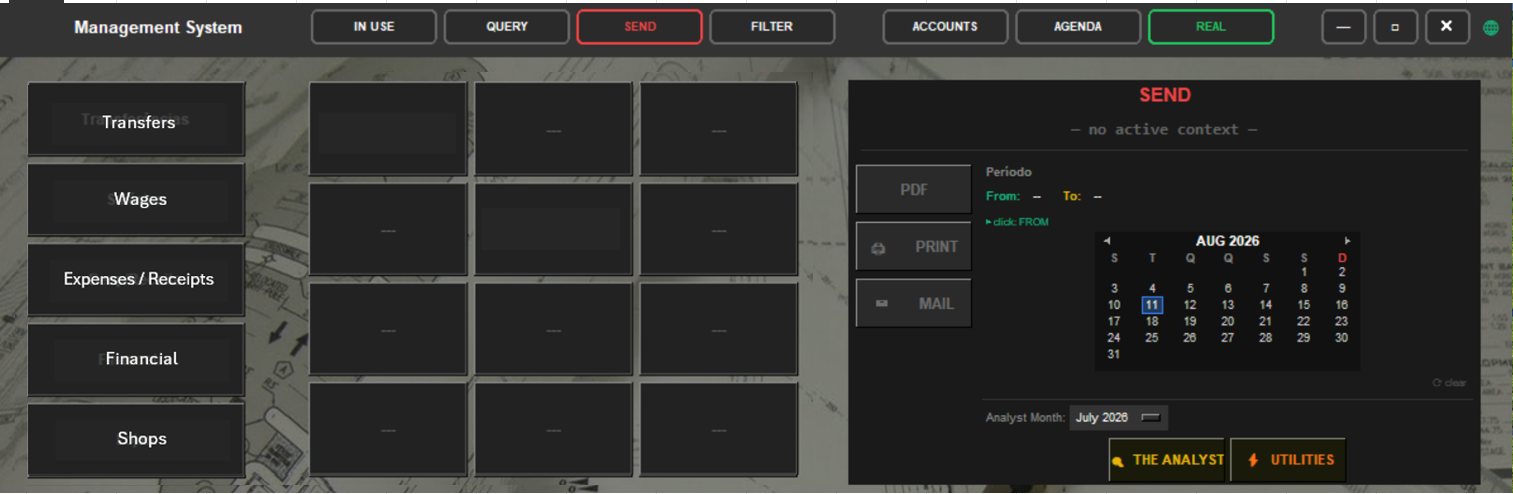Open the Analyst Month dropdown
Image resolution: width=1513 pixels, height=494 pixels.
tap(1118, 418)
